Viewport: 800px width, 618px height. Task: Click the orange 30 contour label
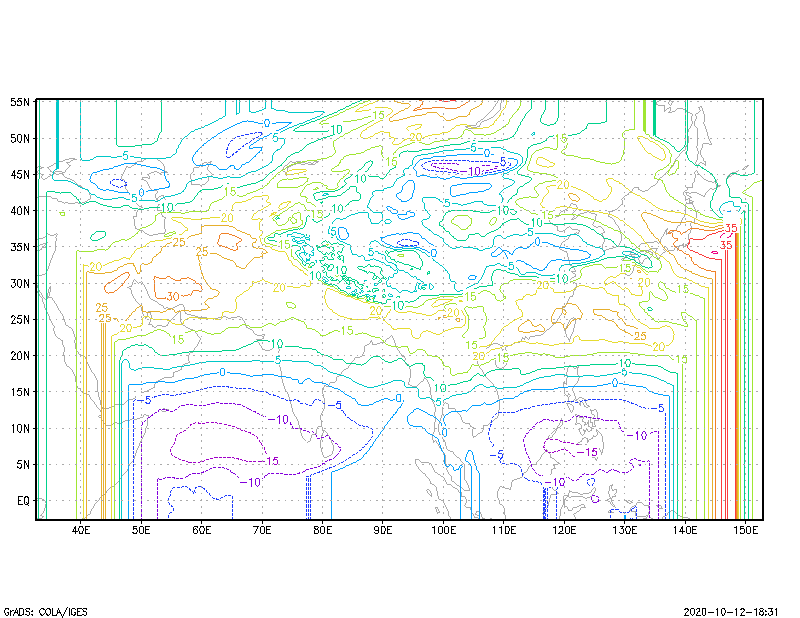173,296
